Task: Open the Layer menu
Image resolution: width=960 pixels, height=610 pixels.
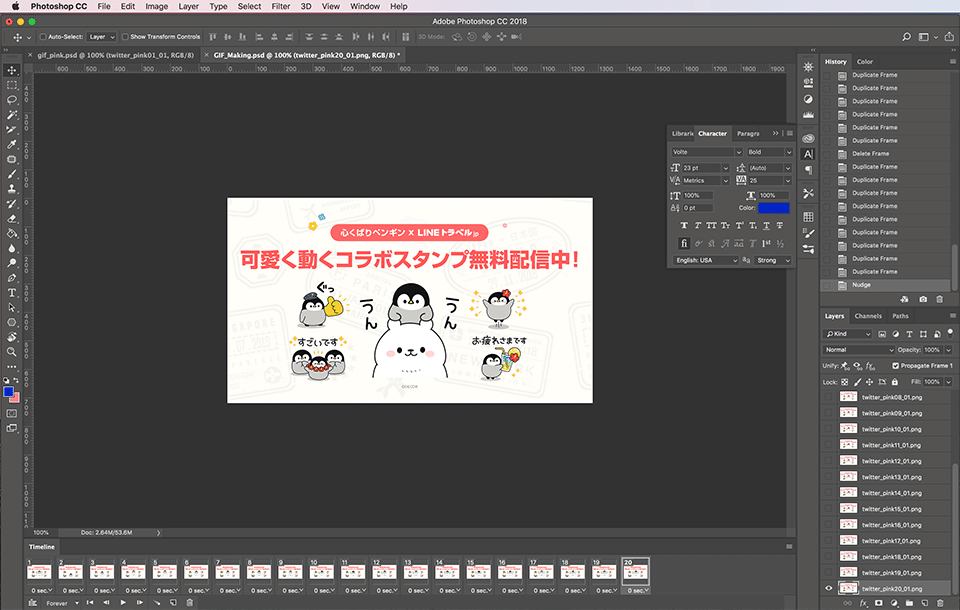Action: (189, 6)
